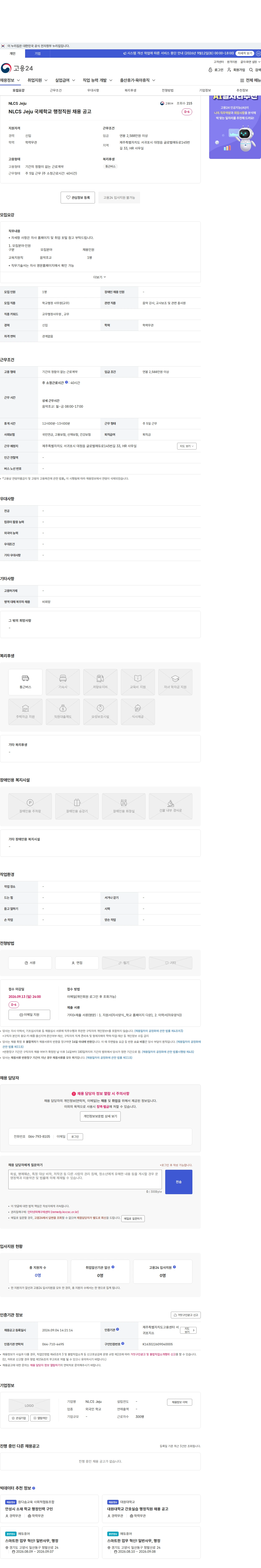261x1568 pixels.
Task: Click info icon beside 고용24 입사지원
Action: click(175, 1267)
